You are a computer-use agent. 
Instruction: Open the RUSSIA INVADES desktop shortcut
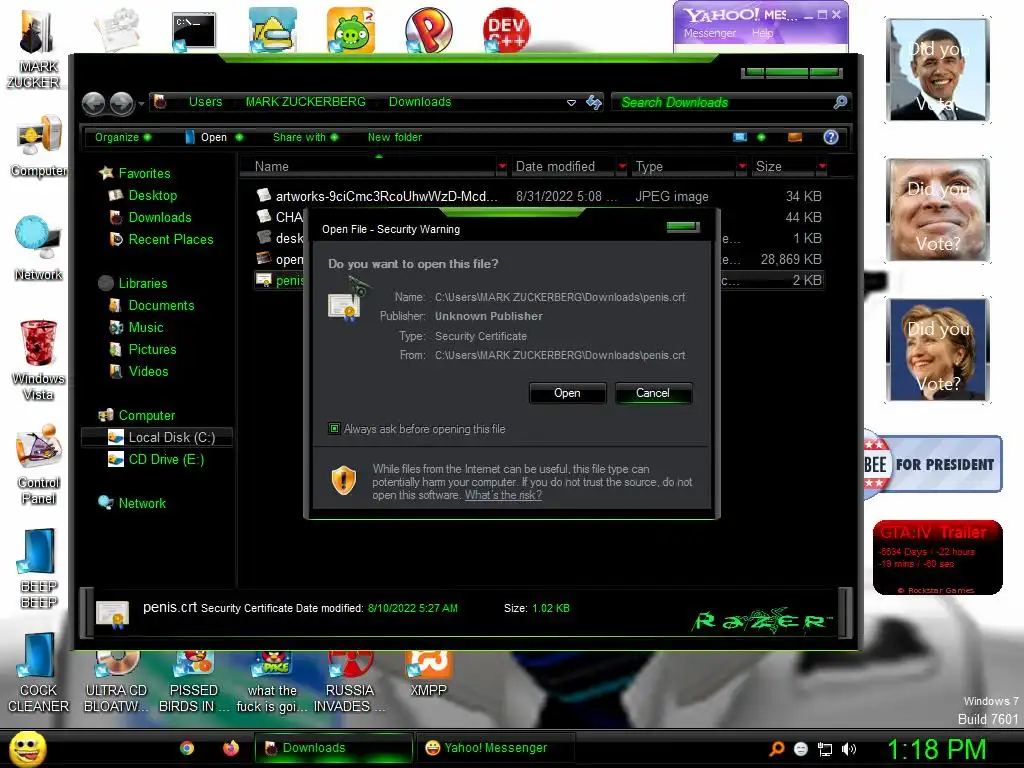[350, 682]
